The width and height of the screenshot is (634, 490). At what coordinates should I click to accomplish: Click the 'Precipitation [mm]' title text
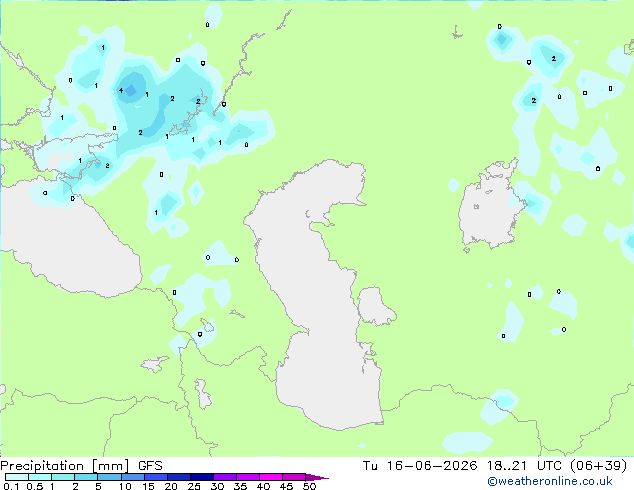tap(64, 466)
